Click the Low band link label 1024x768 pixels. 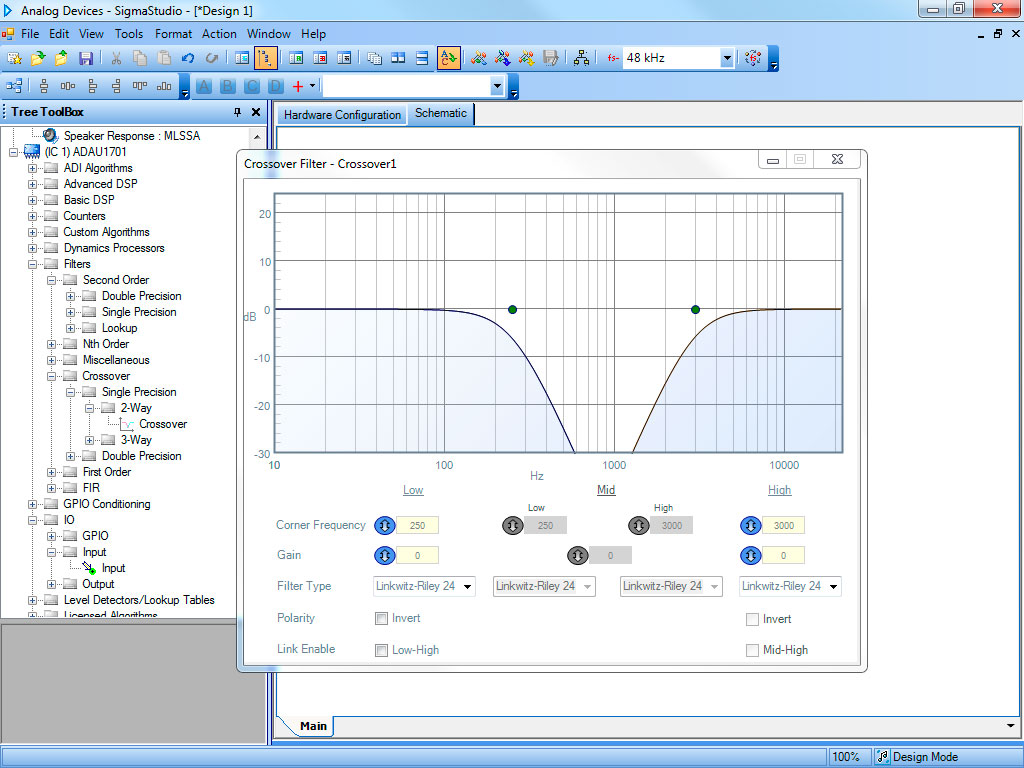[413, 490]
